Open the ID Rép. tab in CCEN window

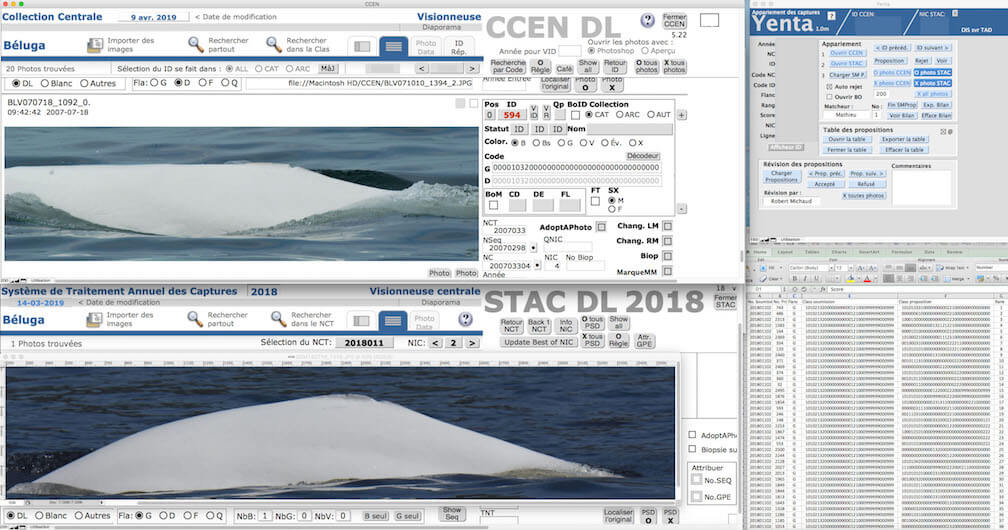[458, 48]
